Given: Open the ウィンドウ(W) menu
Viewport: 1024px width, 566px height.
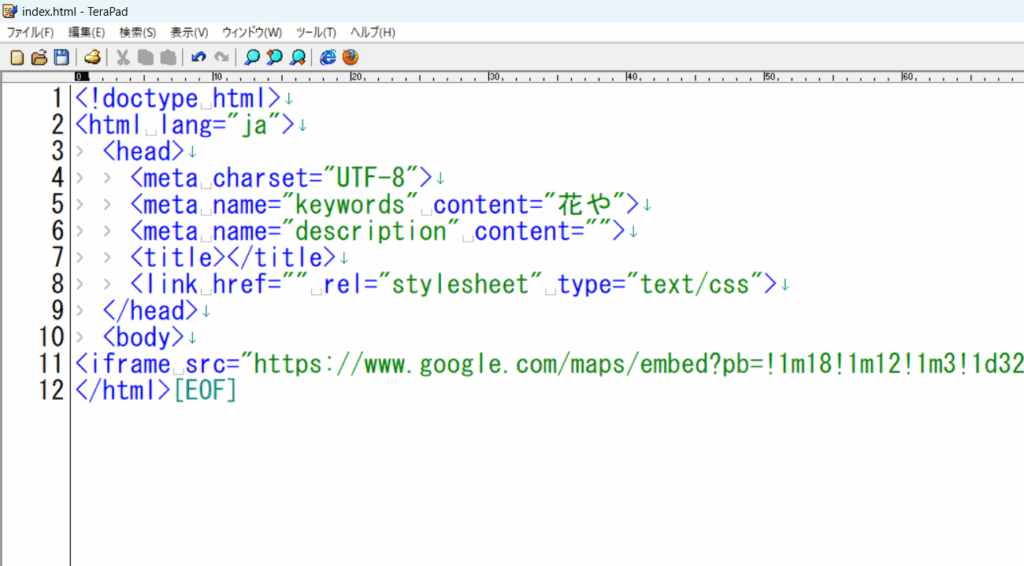Looking at the screenshot, I should point(252,32).
